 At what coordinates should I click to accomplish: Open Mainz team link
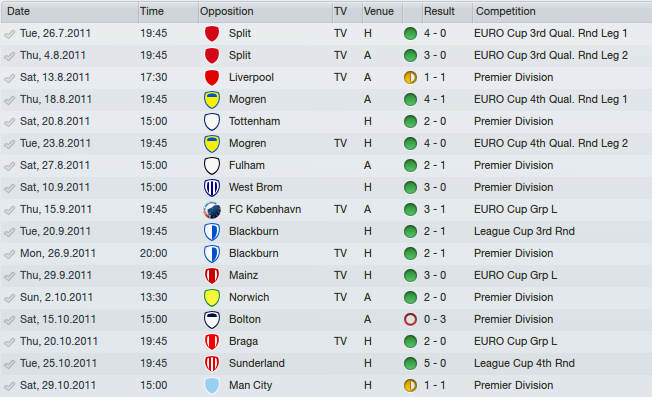(x=243, y=275)
